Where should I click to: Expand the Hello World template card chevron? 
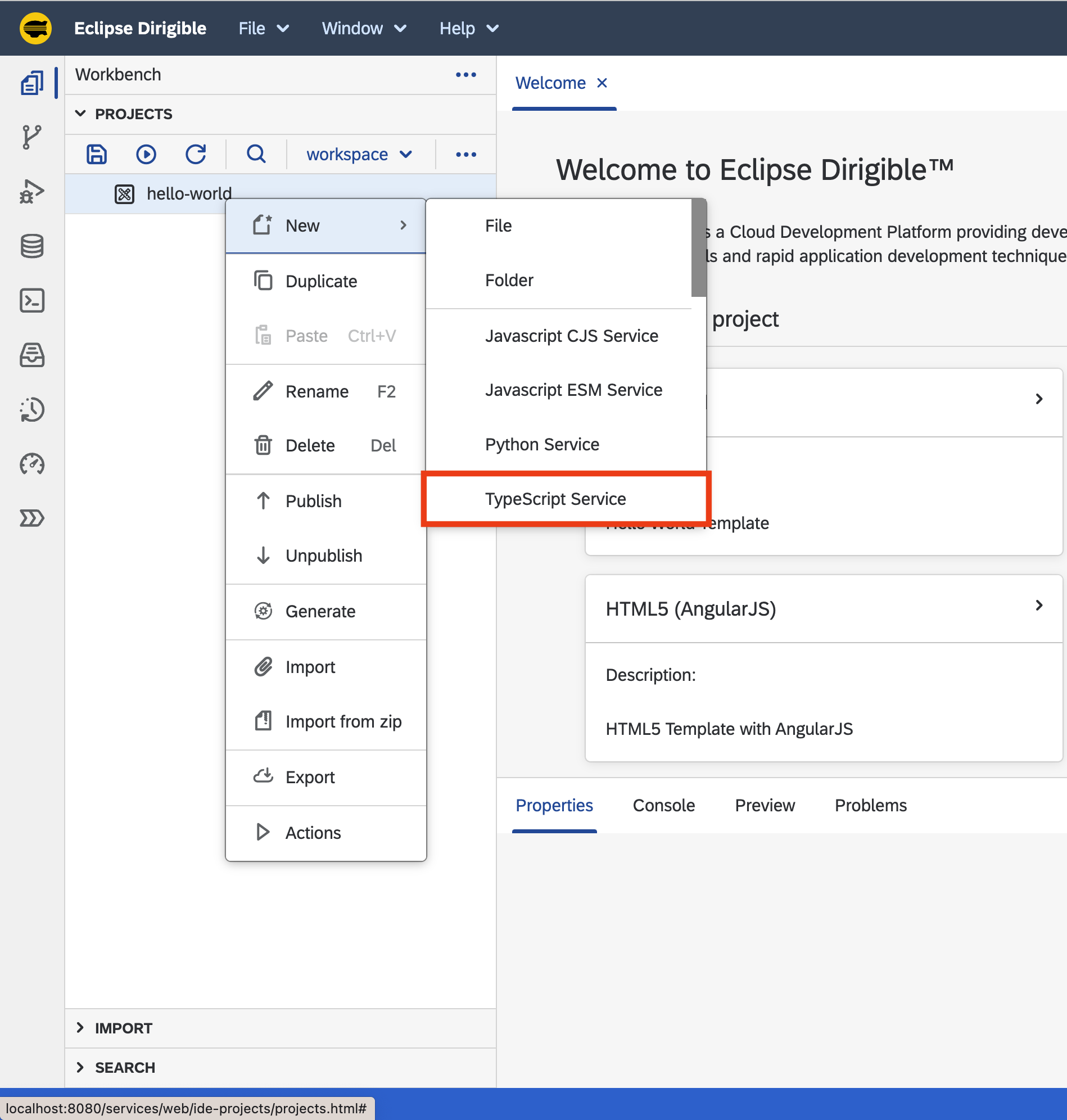[1038, 399]
